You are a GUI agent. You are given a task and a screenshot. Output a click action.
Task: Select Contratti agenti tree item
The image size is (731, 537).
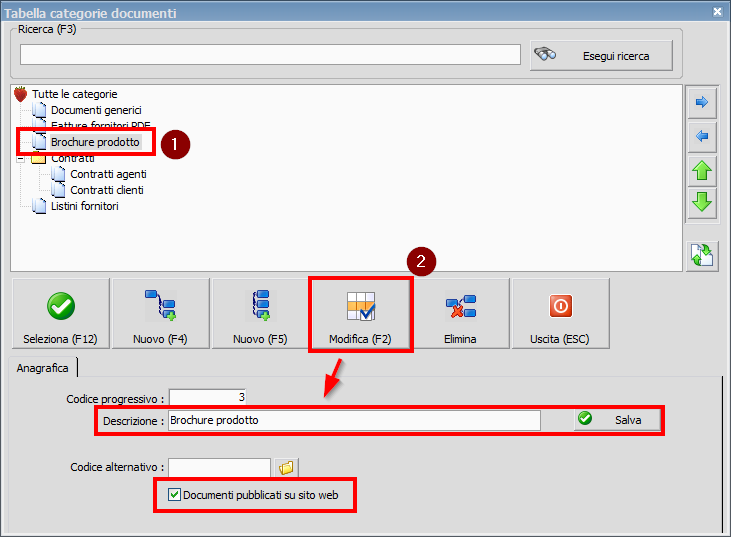[108, 174]
